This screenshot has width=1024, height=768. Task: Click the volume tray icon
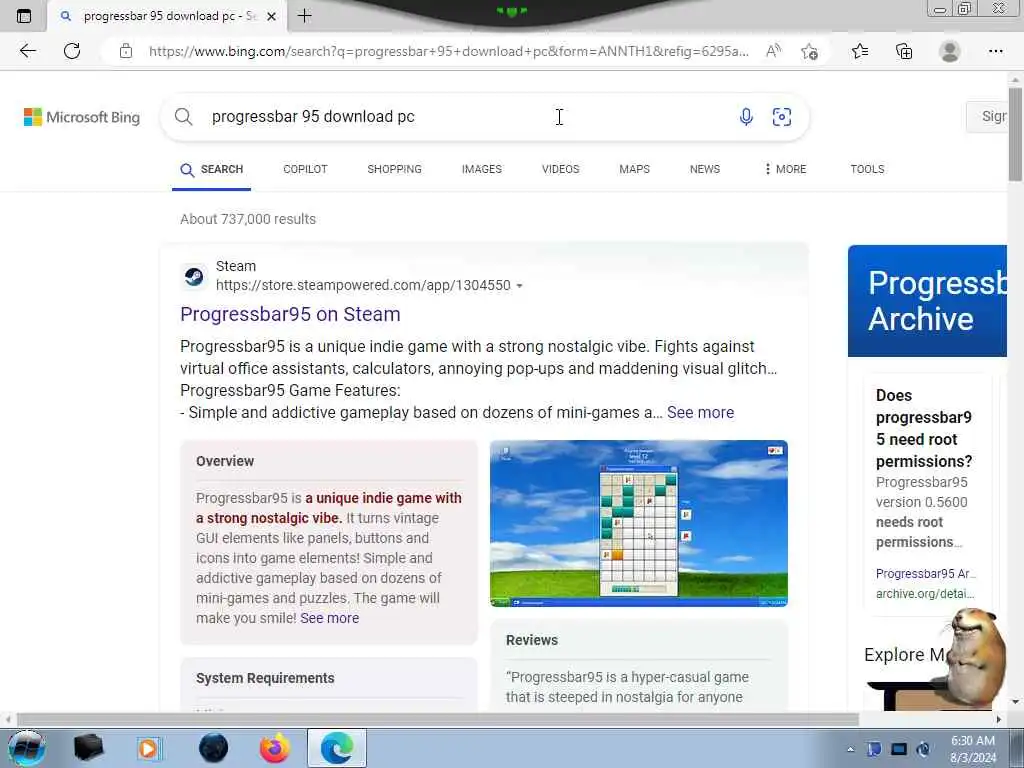pos(923,749)
